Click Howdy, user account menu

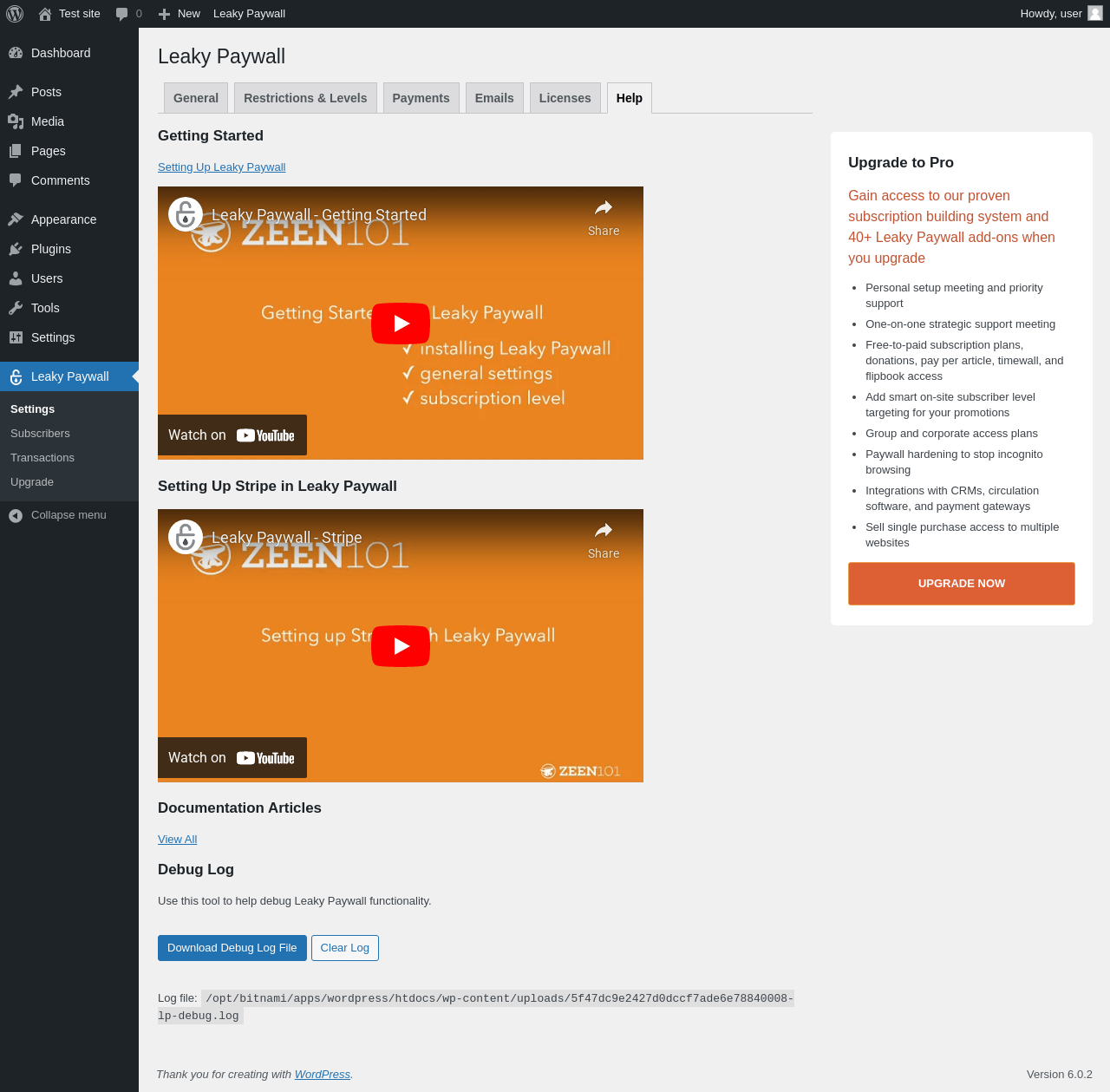(x=1060, y=14)
